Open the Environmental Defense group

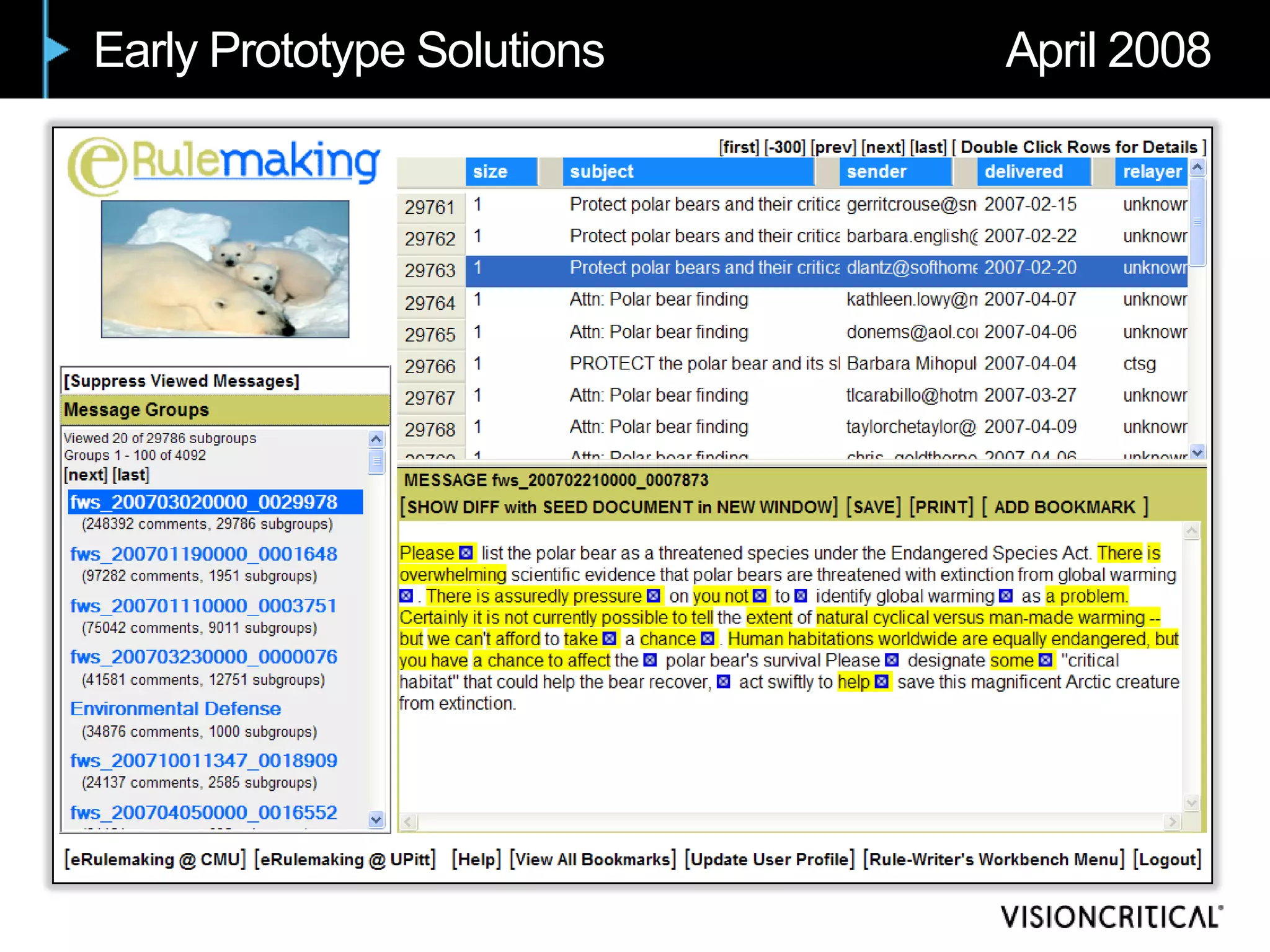(175, 709)
